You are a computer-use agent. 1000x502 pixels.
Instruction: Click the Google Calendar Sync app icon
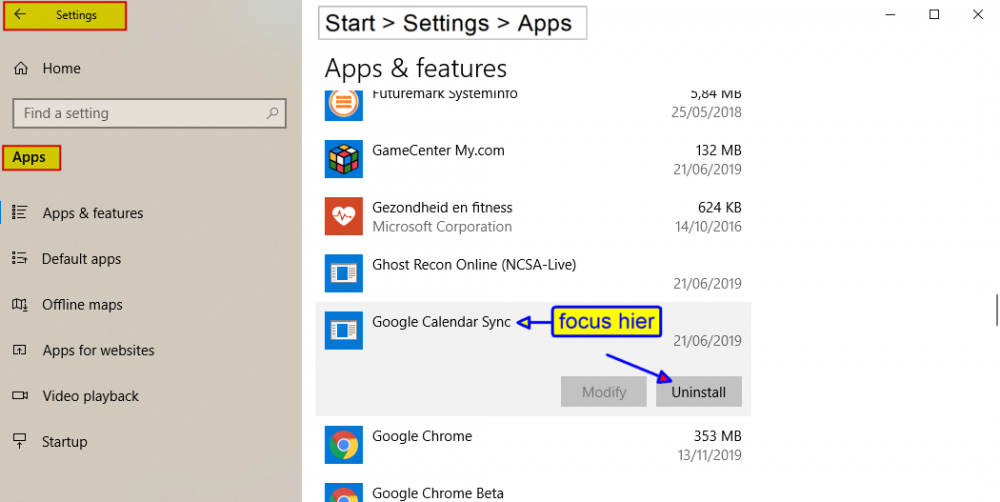click(x=344, y=330)
